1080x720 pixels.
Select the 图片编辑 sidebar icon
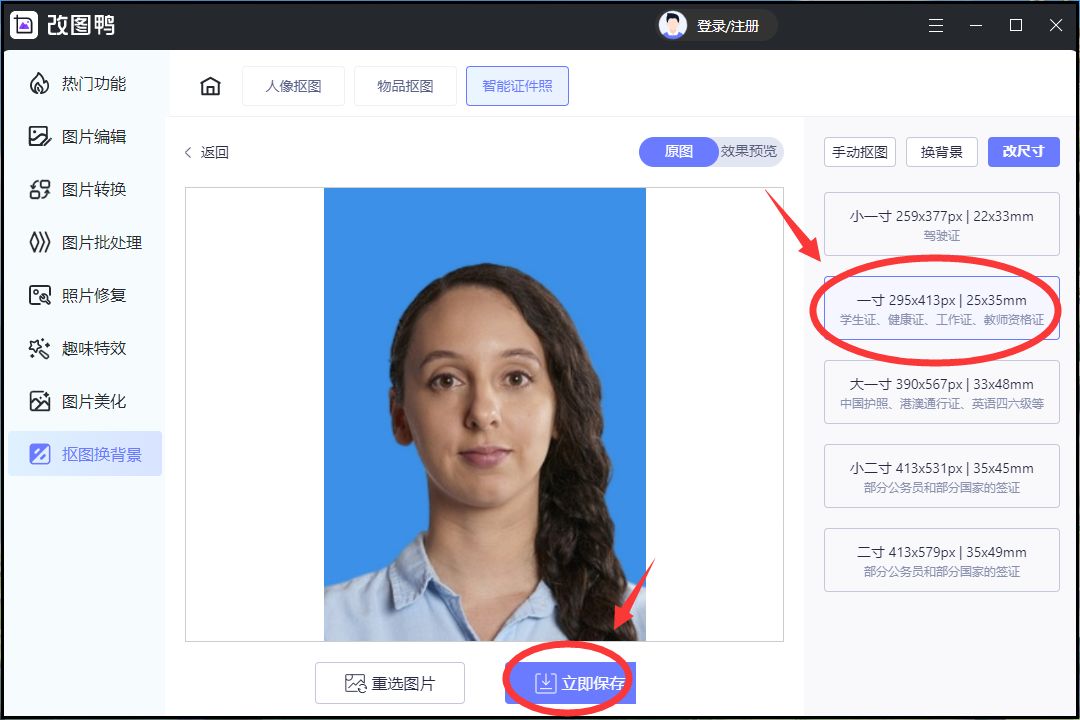coord(85,137)
